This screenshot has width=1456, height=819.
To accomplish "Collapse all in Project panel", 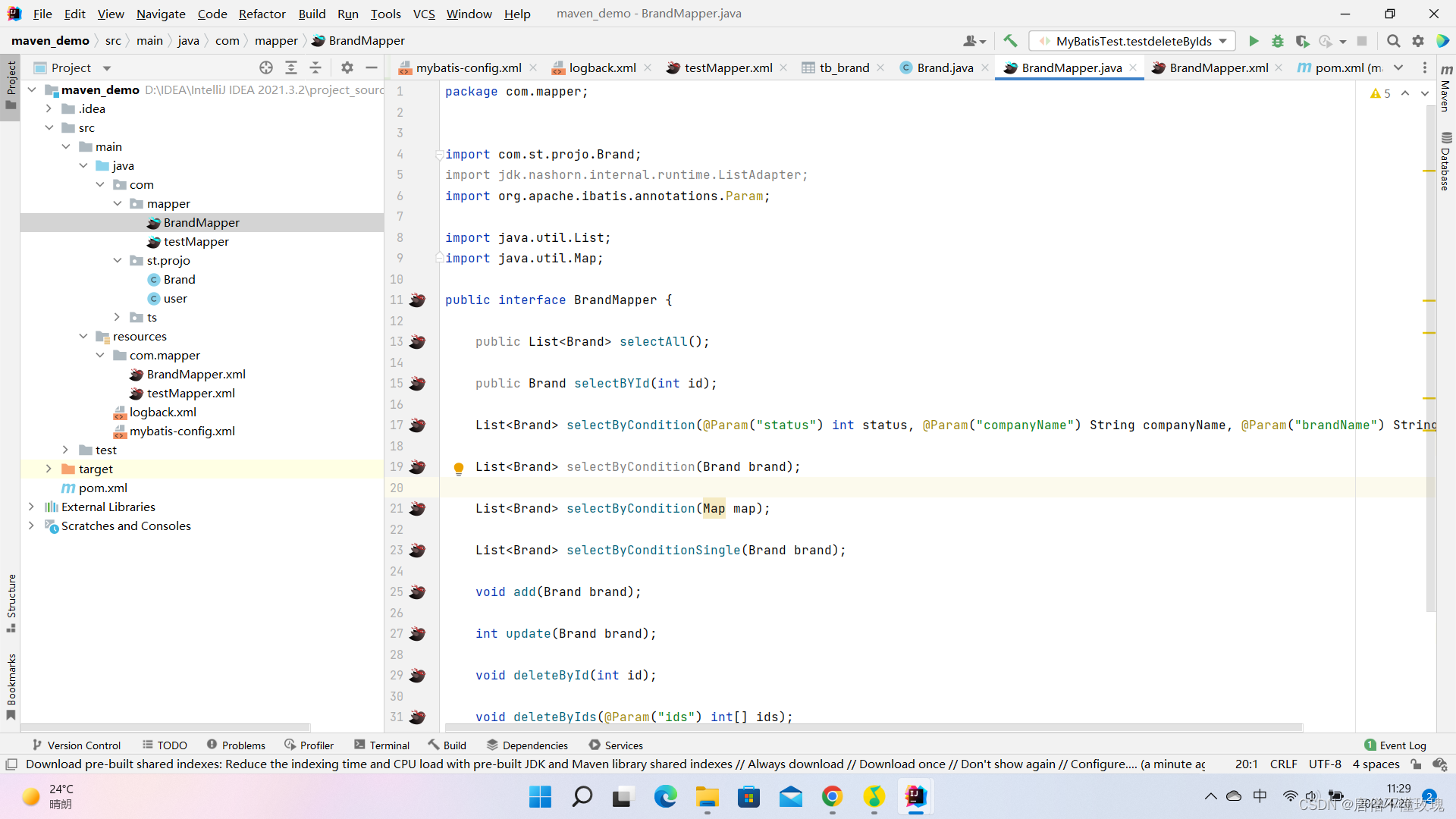I will pos(315,67).
